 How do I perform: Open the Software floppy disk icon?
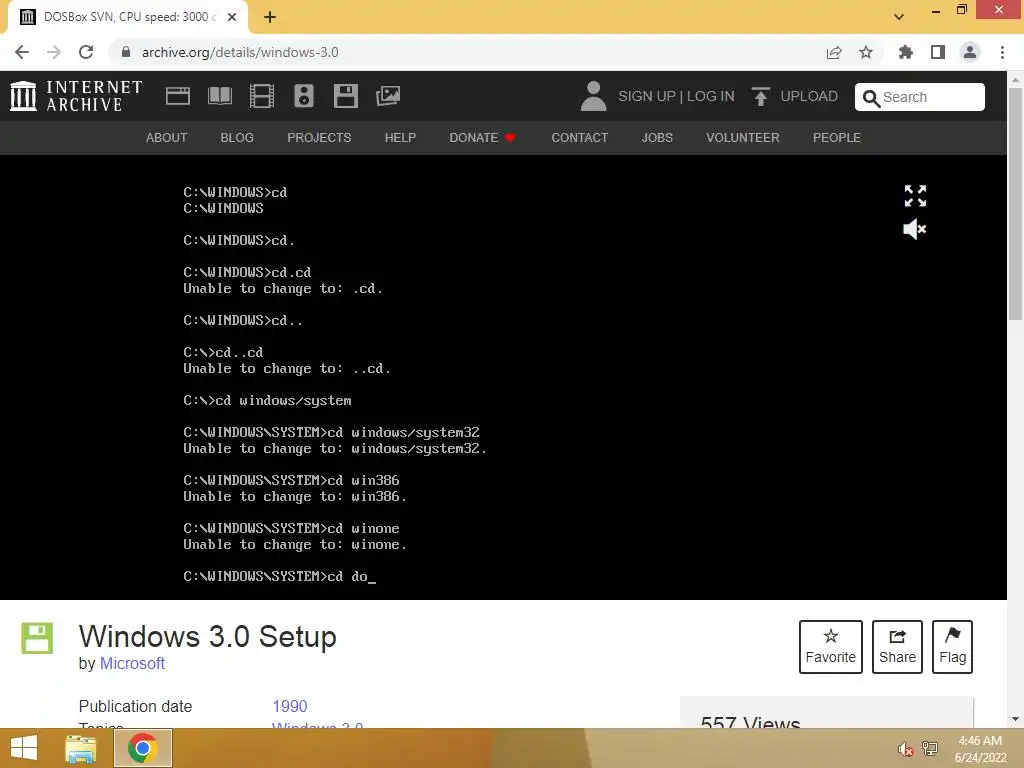tap(345, 96)
